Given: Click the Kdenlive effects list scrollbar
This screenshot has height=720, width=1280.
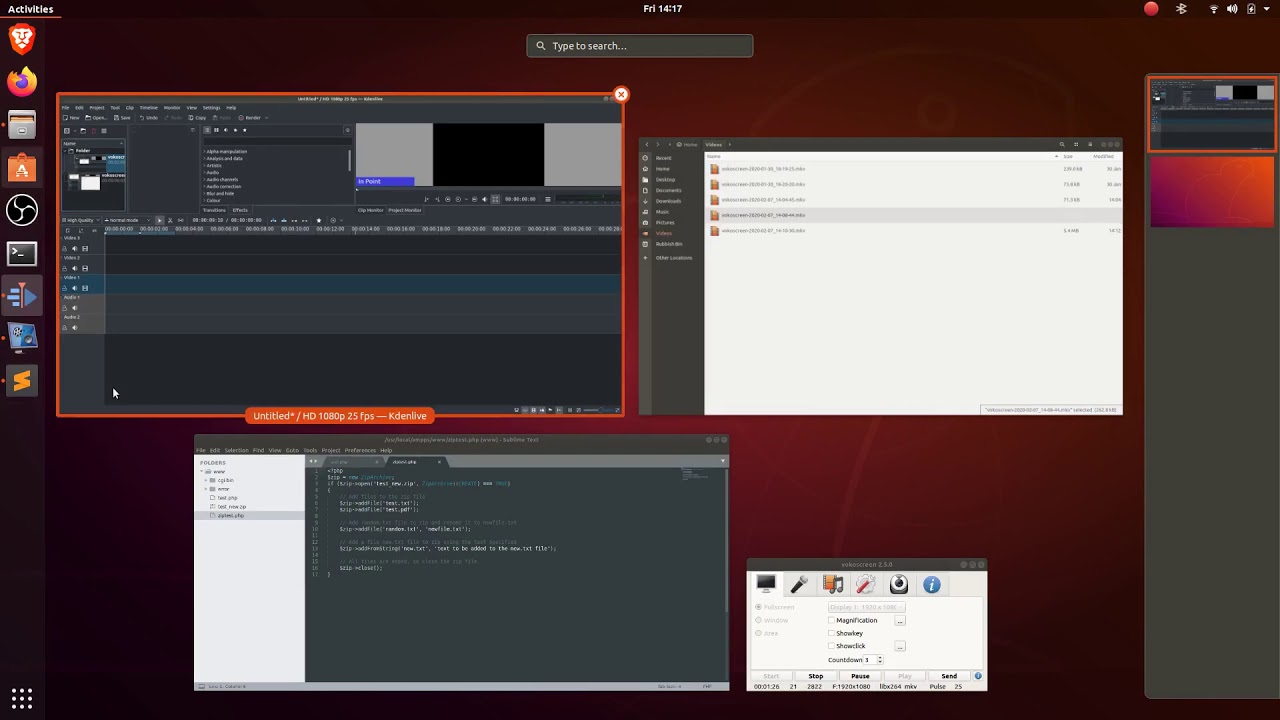Looking at the screenshot, I should [x=350, y=160].
